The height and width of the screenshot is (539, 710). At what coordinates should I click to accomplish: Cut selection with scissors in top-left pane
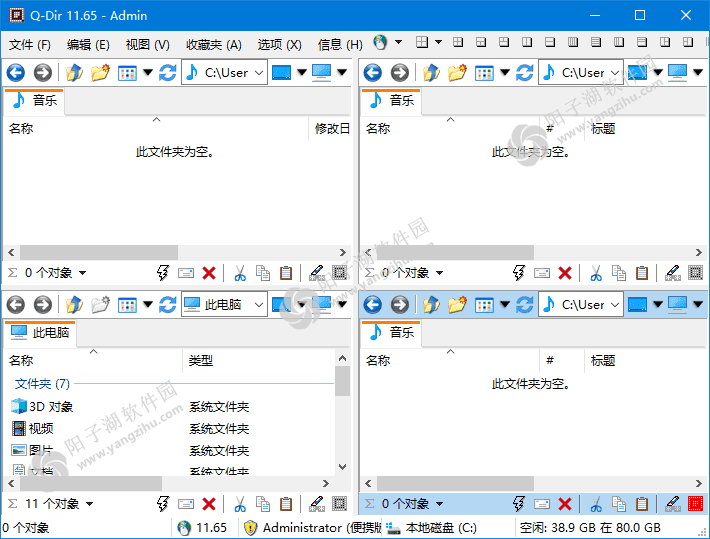(x=240, y=273)
